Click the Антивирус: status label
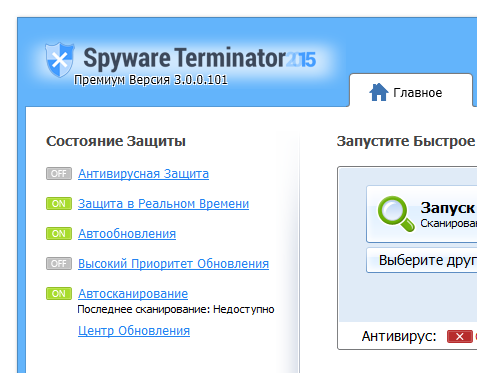 pos(399,336)
